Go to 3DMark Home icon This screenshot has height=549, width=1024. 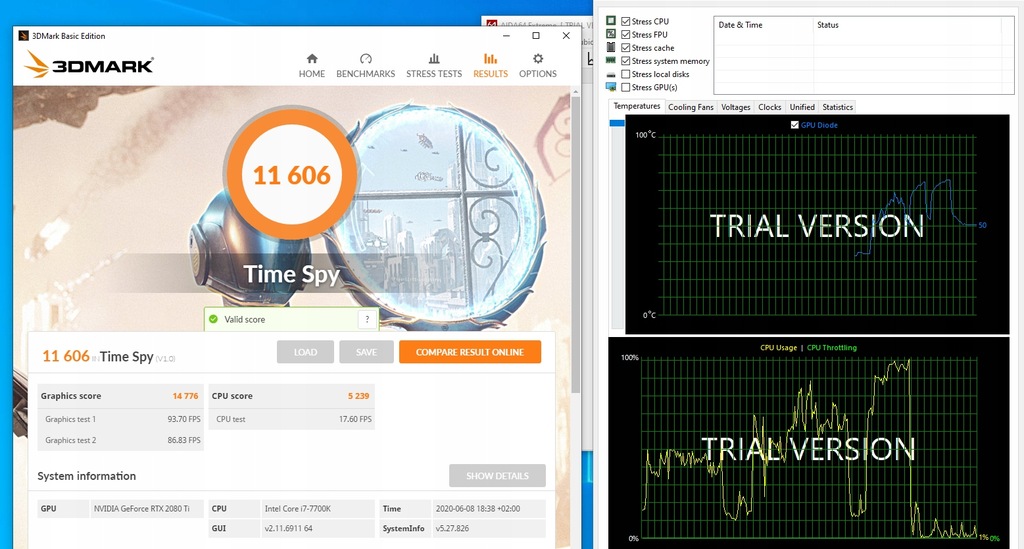click(x=312, y=59)
